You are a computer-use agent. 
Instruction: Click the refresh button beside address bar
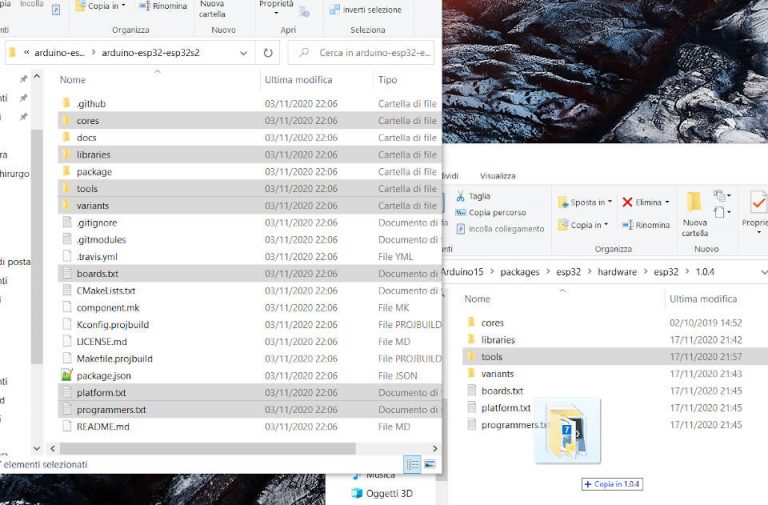tap(268, 53)
